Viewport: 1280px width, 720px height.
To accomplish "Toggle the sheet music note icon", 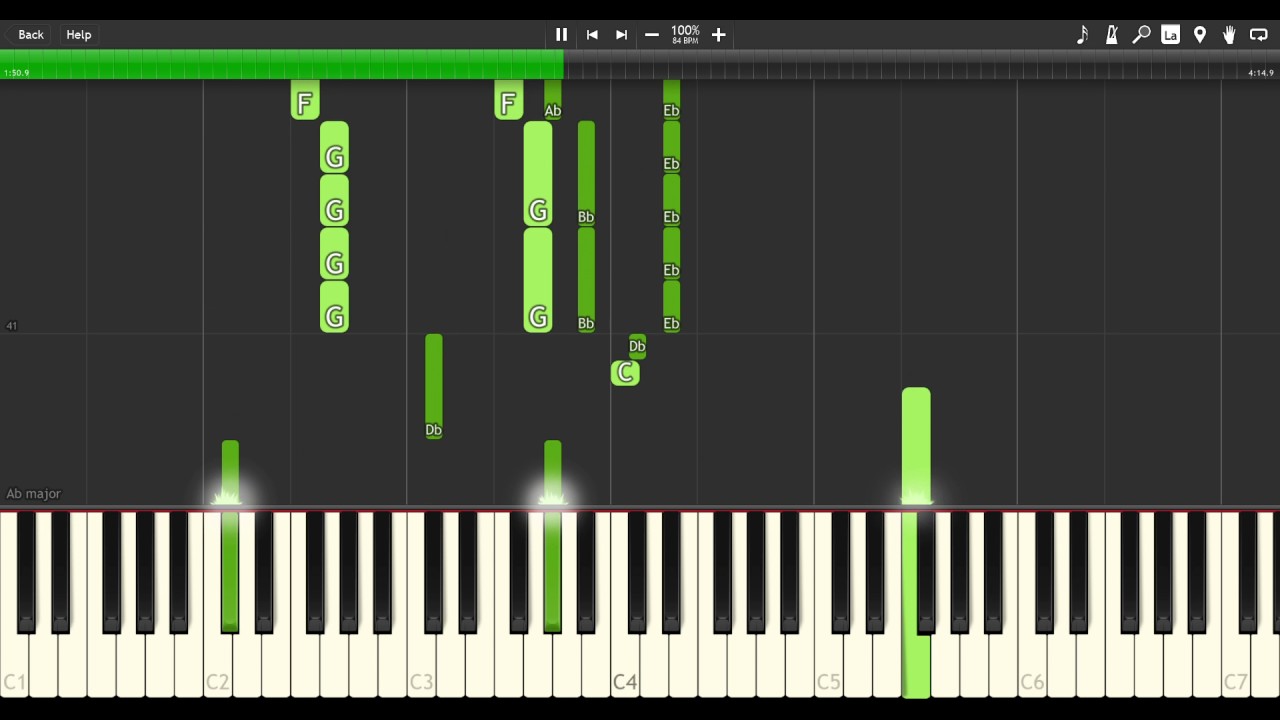I will (1082, 35).
